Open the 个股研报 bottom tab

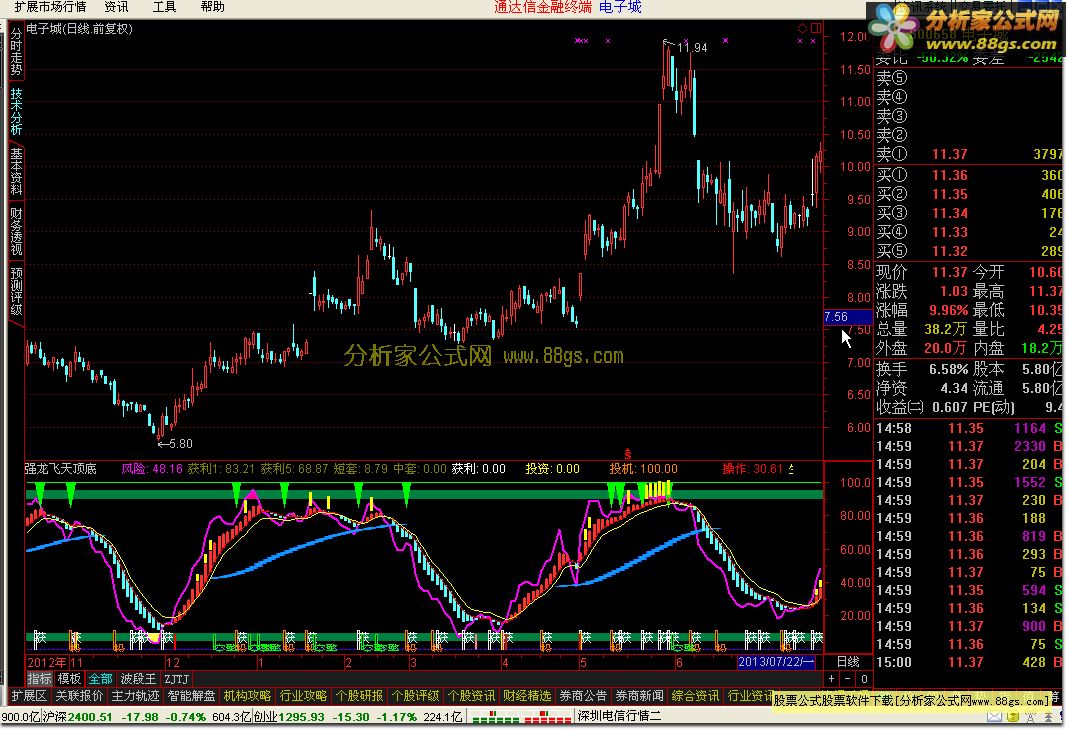[x=360, y=696]
